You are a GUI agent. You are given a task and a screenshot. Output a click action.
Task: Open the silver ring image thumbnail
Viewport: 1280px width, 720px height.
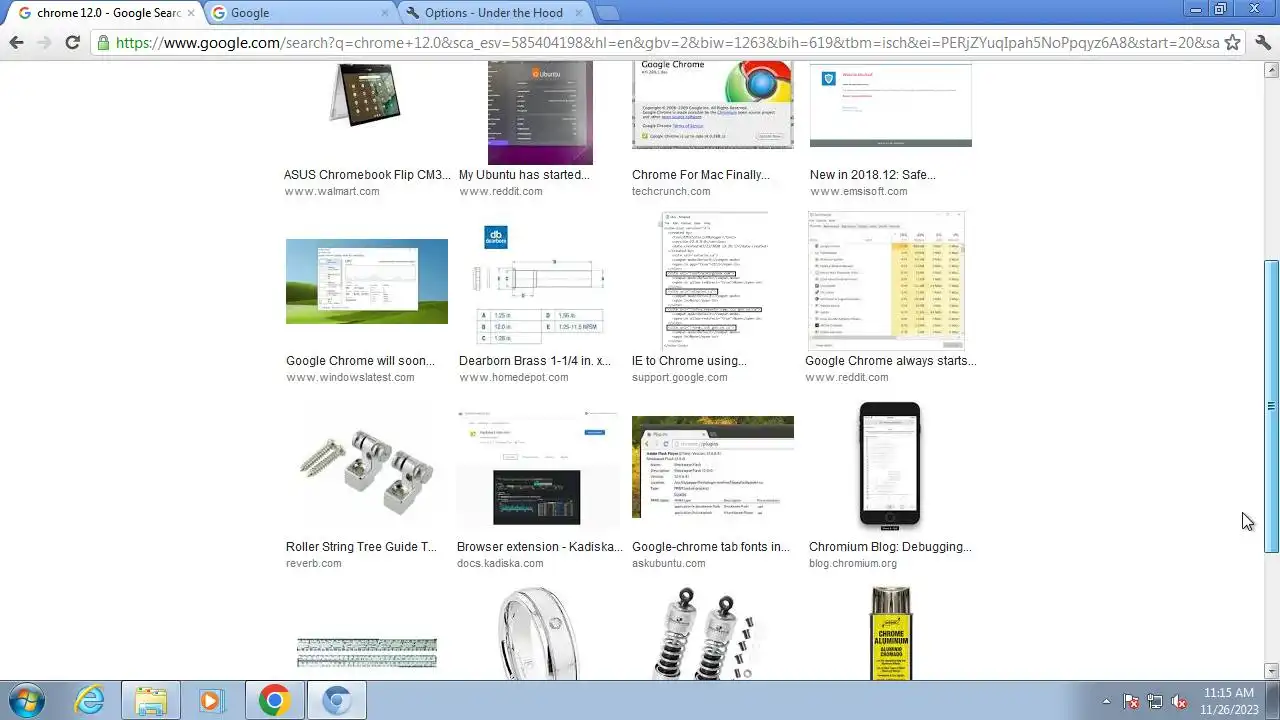538,633
